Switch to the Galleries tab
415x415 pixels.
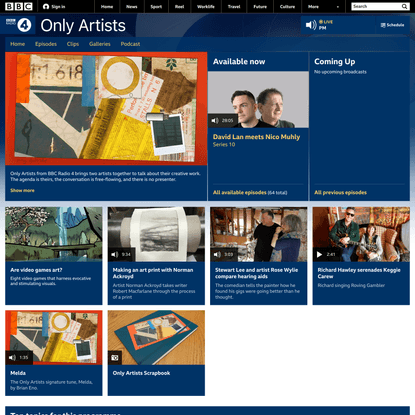[x=100, y=44]
